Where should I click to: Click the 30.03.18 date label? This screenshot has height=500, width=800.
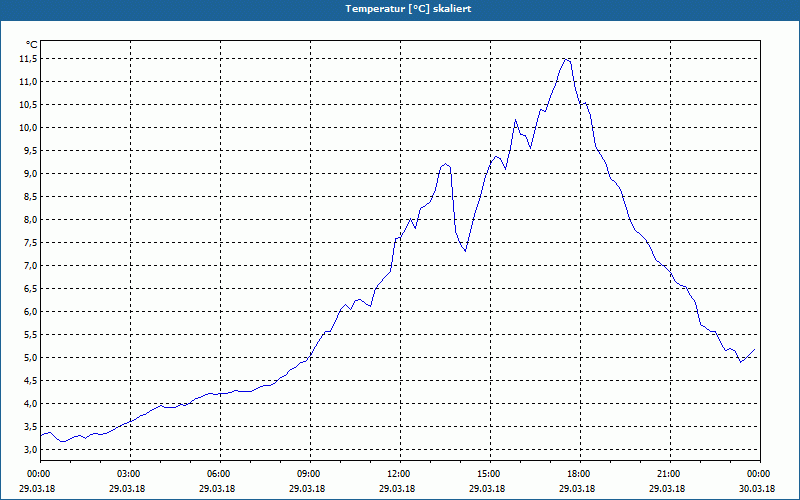click(x=757, y=488)
